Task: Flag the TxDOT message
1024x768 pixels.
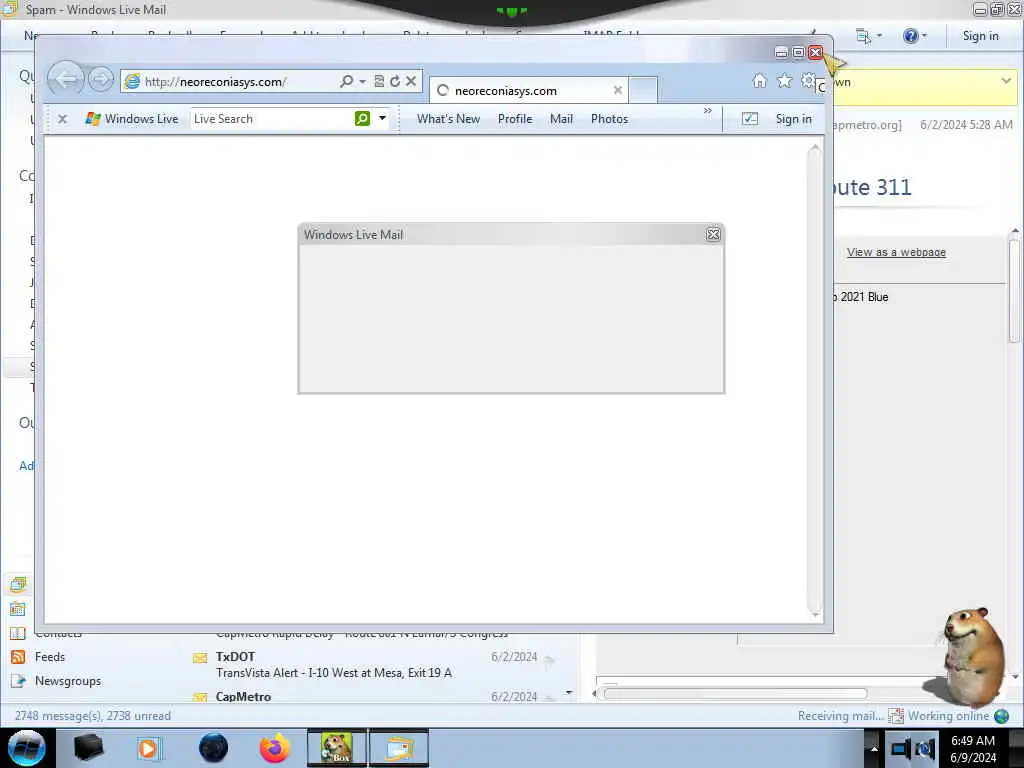Action: (549, 662)
